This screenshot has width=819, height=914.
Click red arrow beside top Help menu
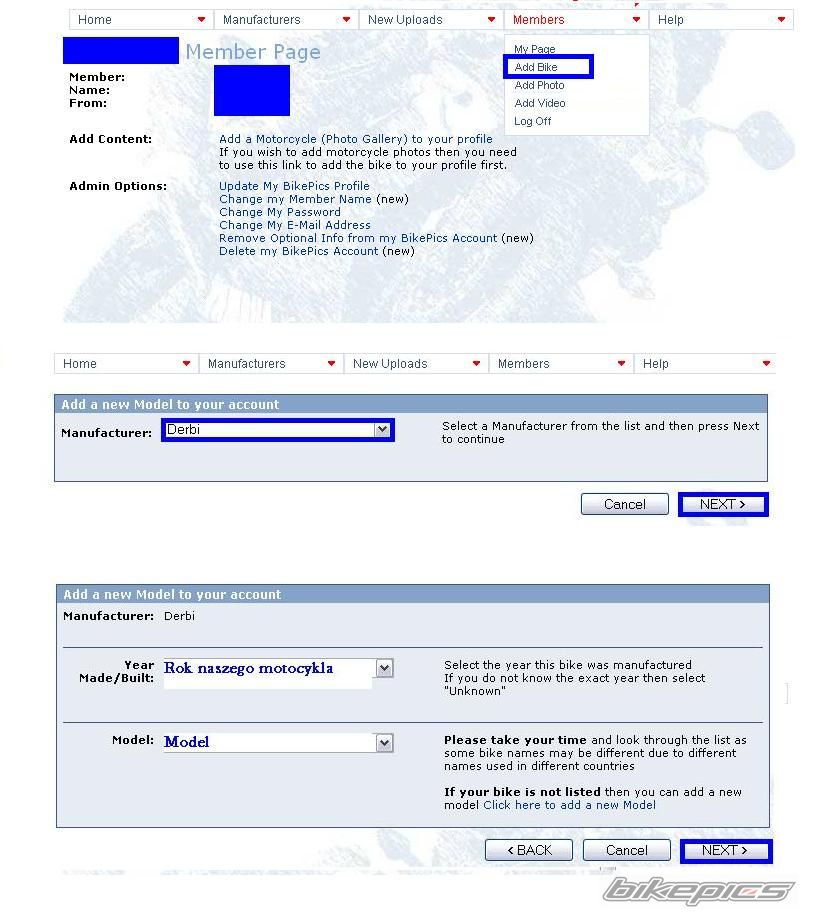(781, 19)
